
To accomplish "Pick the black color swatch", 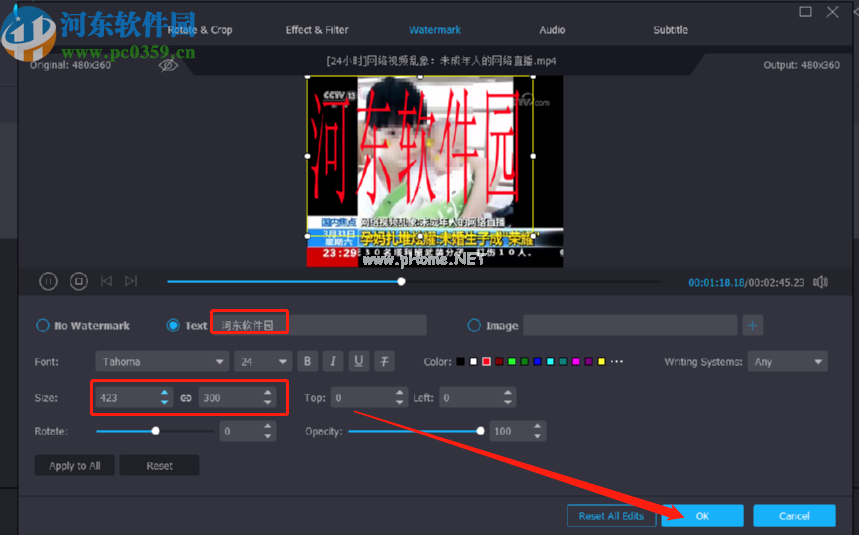I will [460, 361].
